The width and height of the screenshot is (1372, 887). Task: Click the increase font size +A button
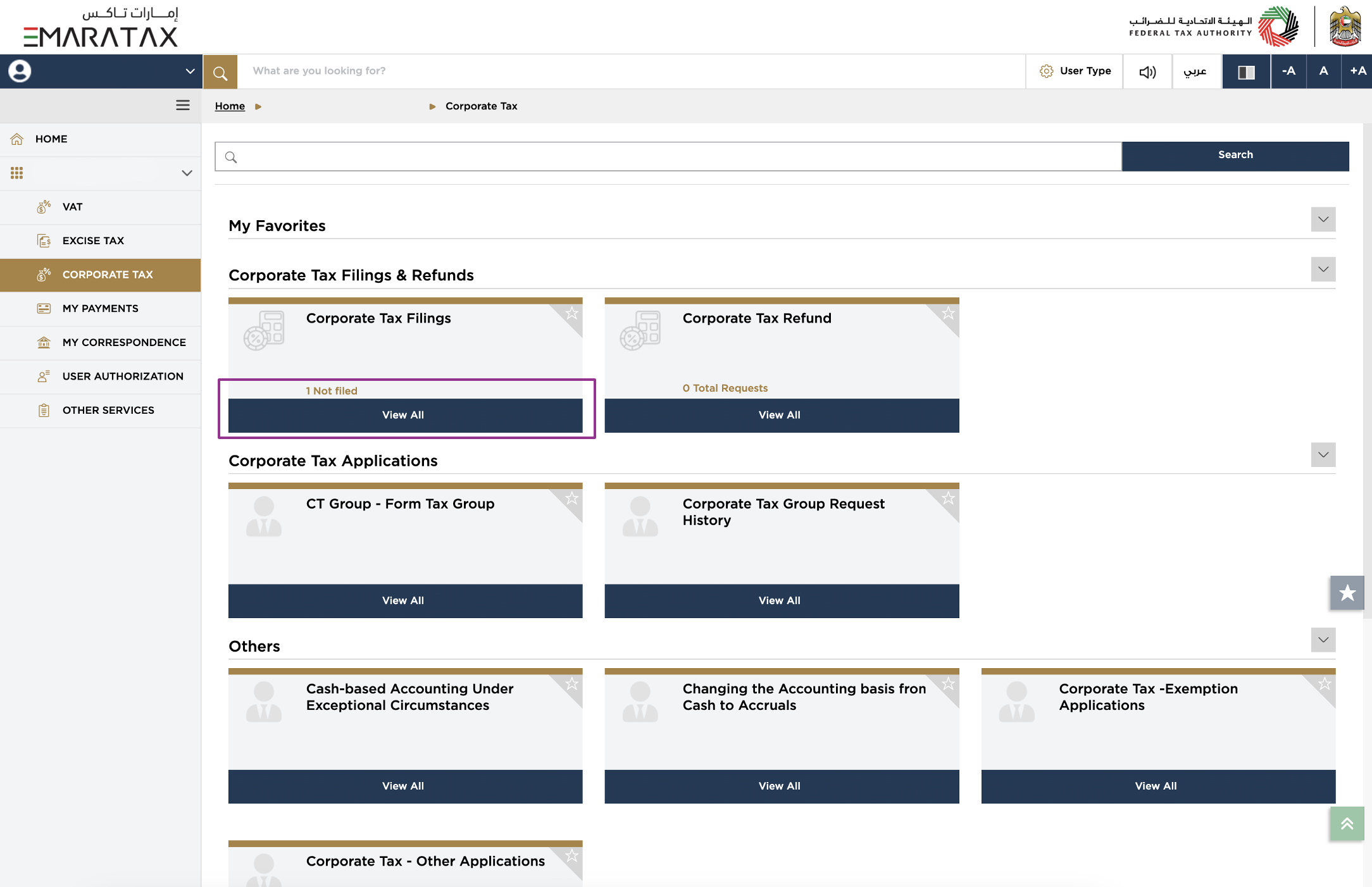(x=1357, y=71)
